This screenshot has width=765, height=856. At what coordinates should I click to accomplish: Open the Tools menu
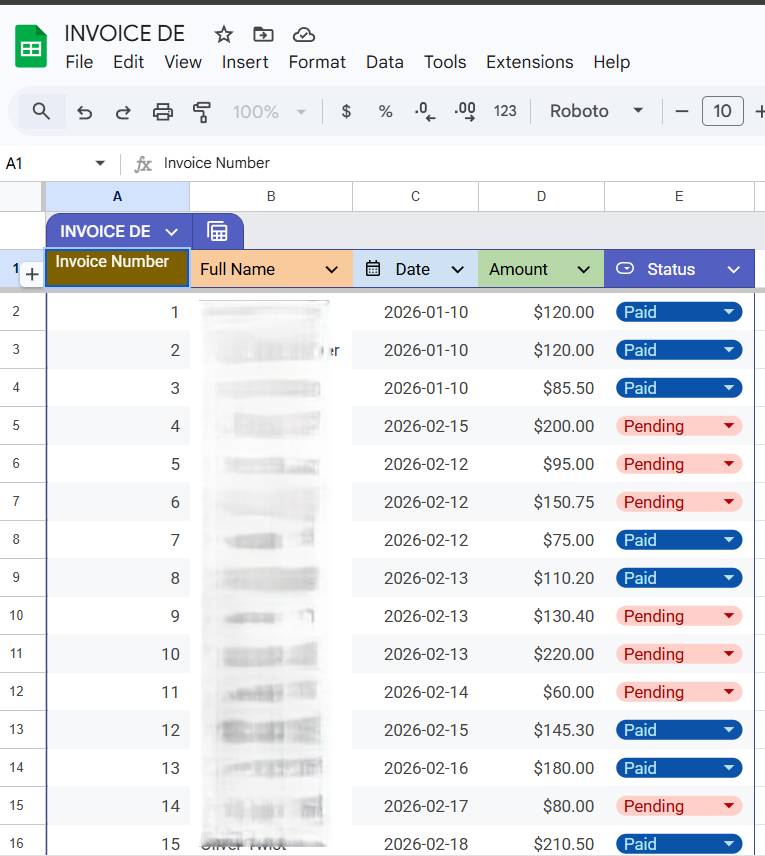coord(445,62)
